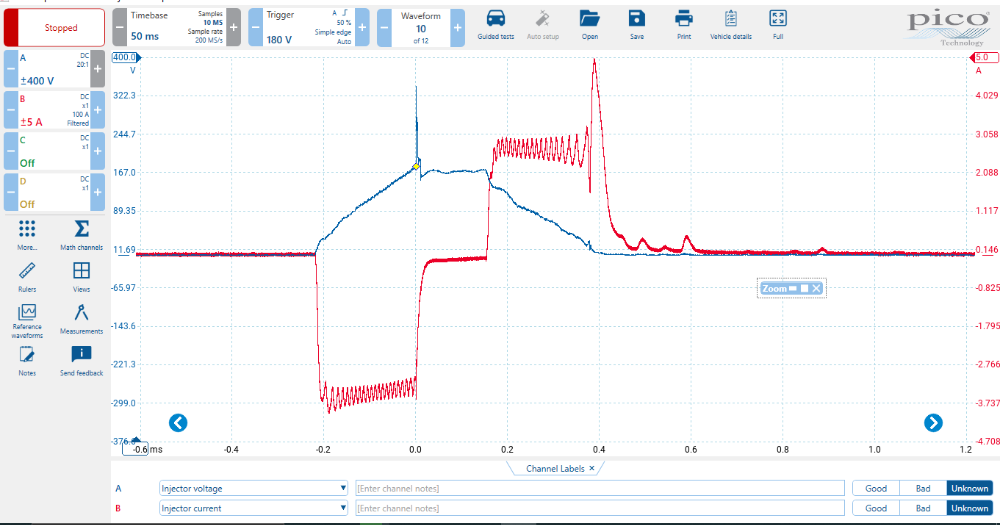Screen dimensions: 1000x525
Task: Print the capture using Print icon
Action: tap(684, 20)
